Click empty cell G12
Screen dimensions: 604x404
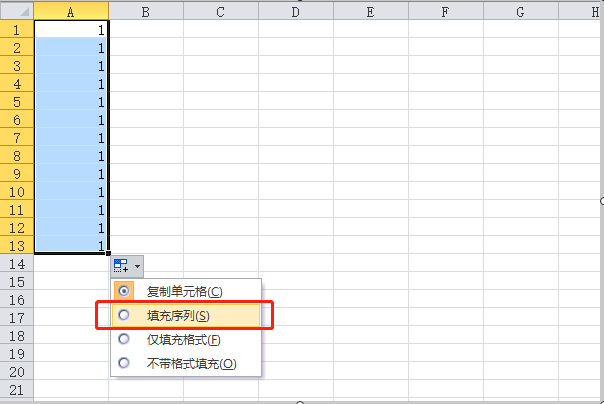520,227
